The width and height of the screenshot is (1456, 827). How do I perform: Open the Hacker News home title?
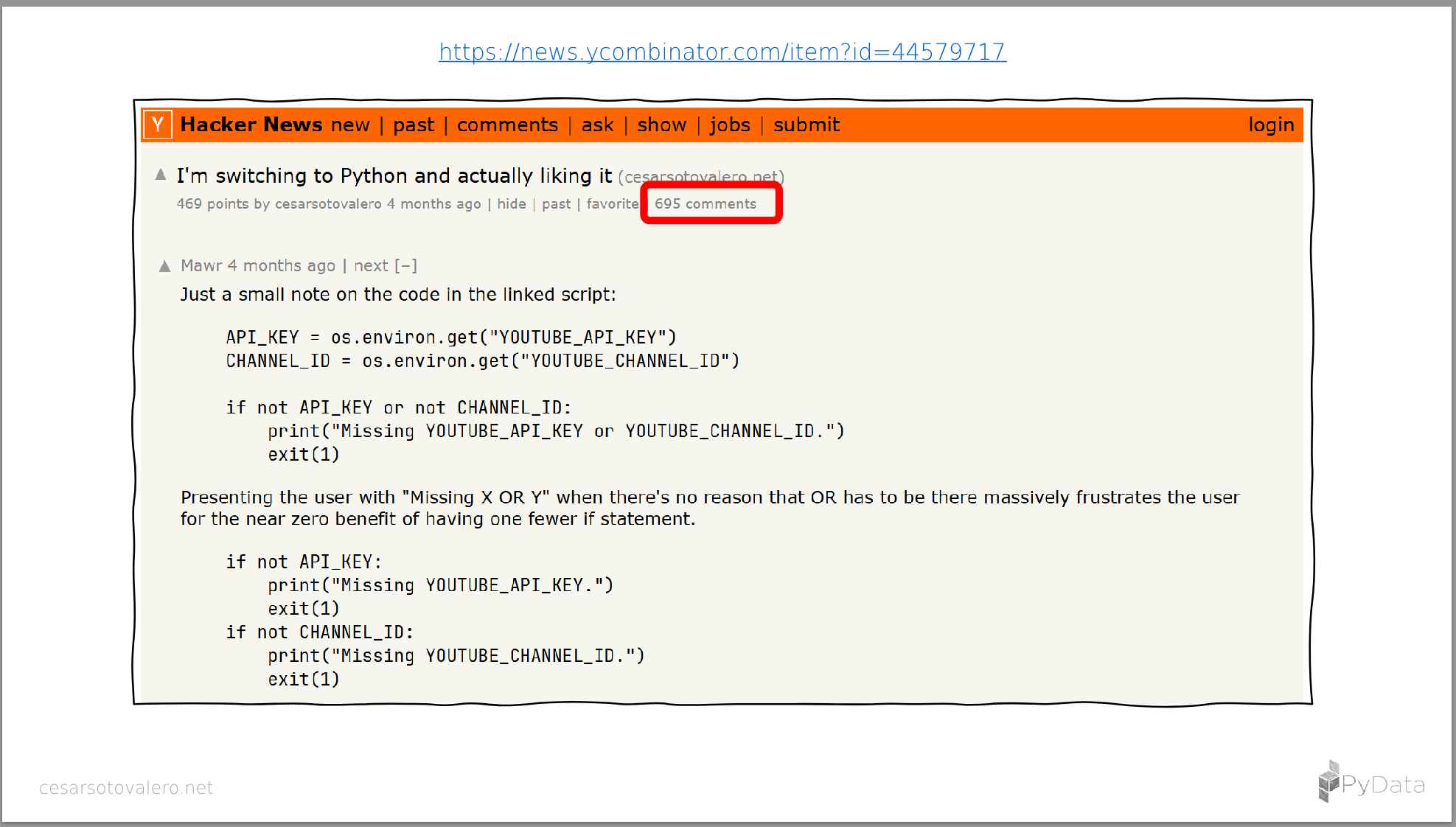pos(251,125)
